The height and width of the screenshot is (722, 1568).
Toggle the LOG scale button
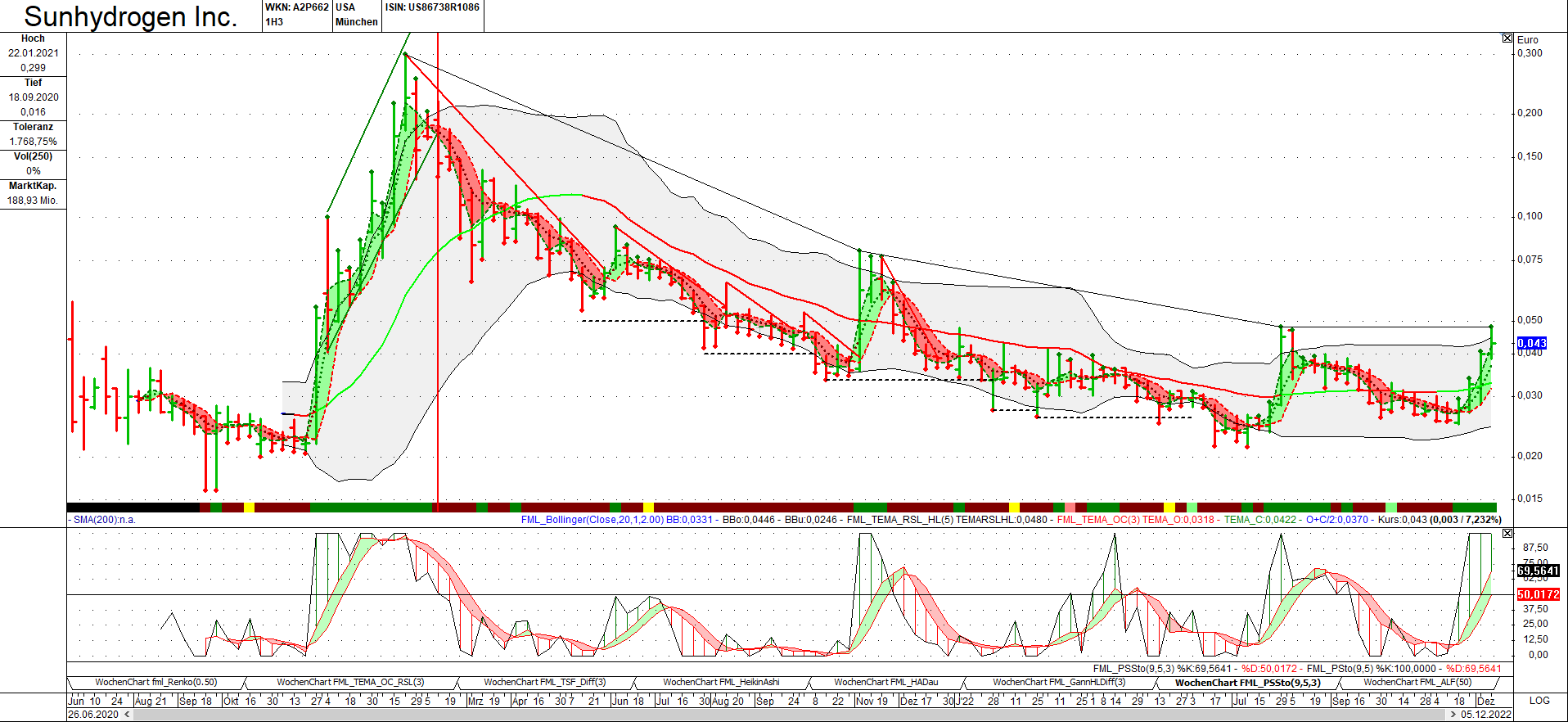[x=1539, y=701]
